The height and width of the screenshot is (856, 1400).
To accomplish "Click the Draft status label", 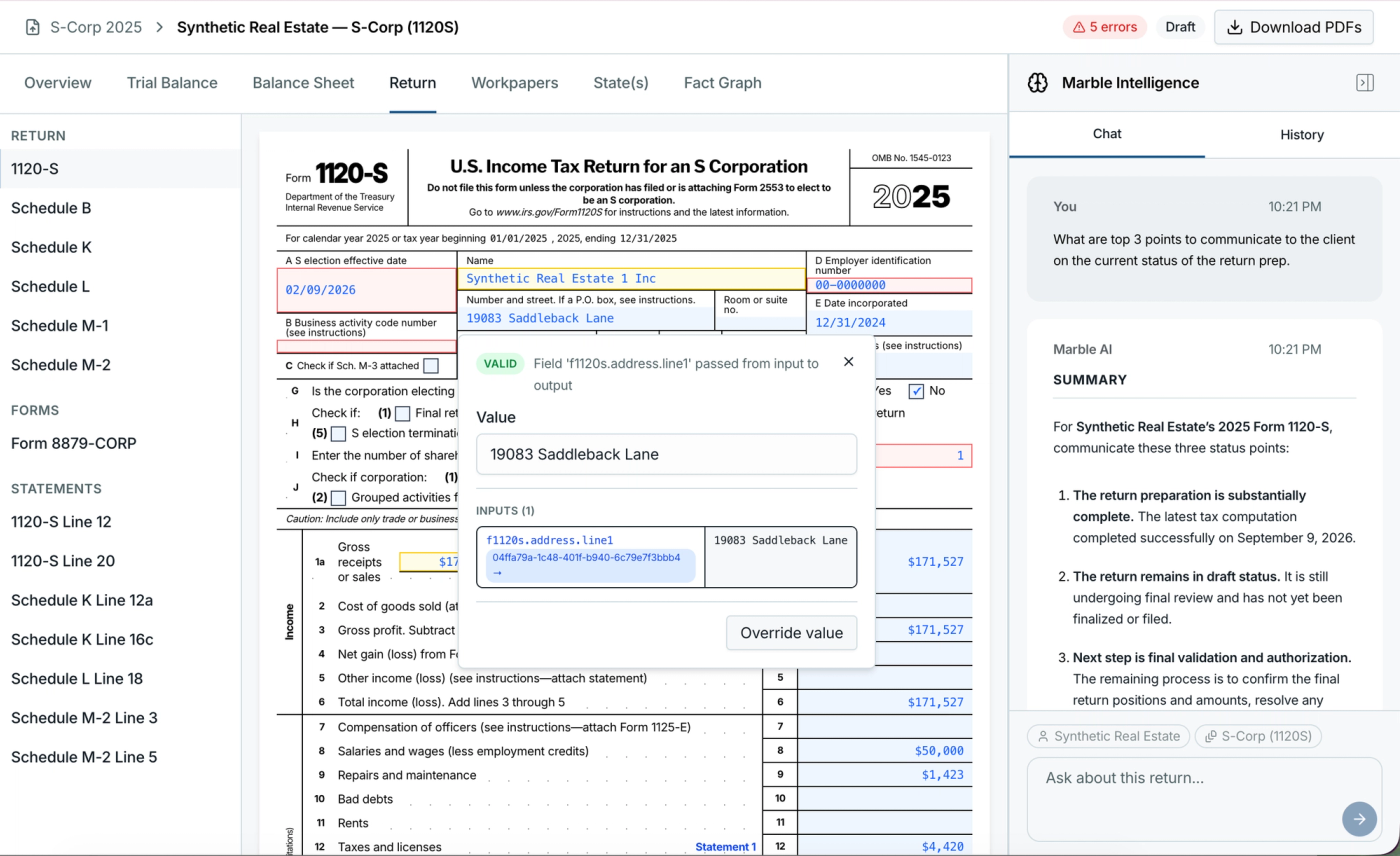I will click(x=1180, y=27).
